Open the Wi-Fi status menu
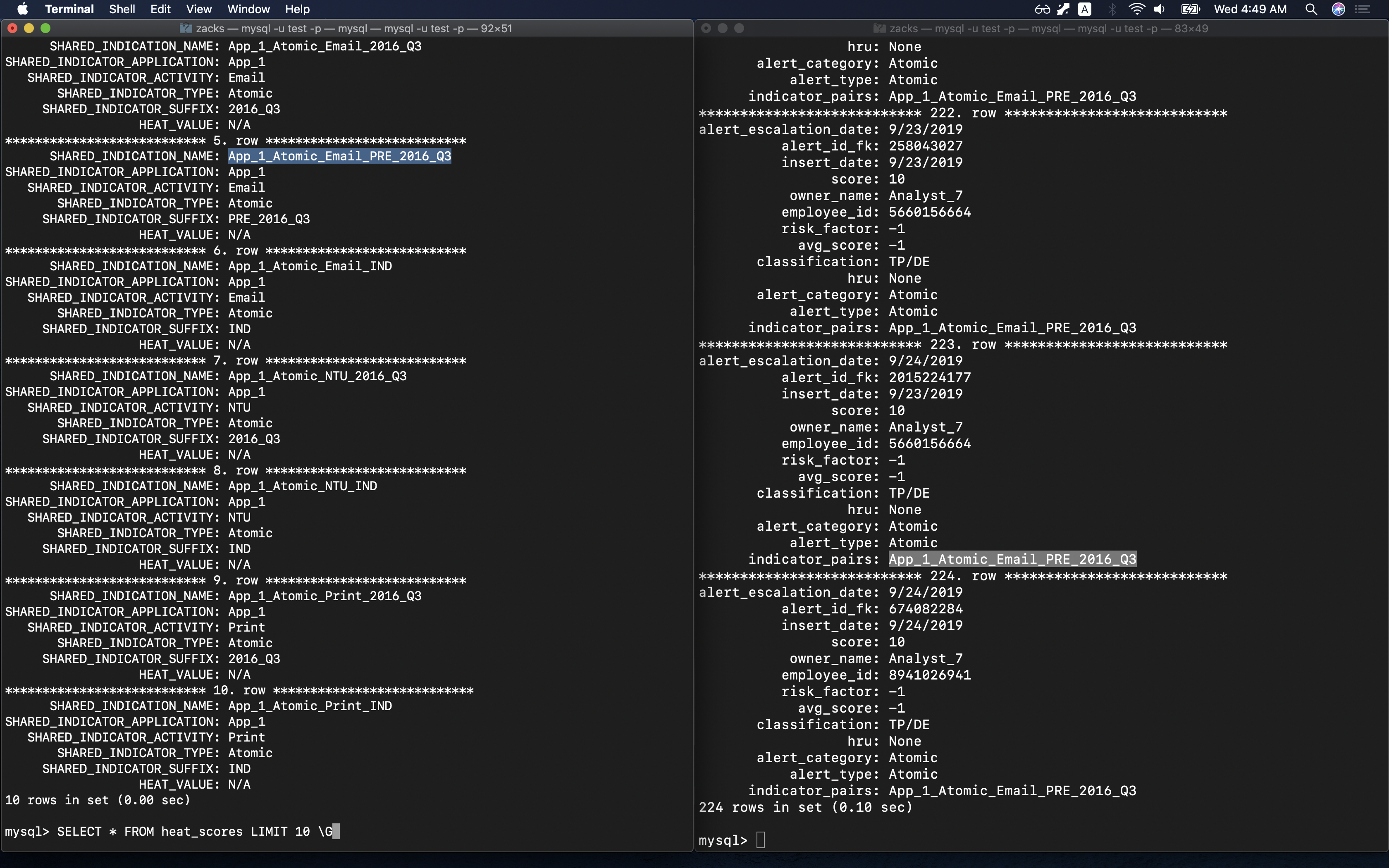The width and height of the screenshot is (1389, 868). coord(1136,9)
